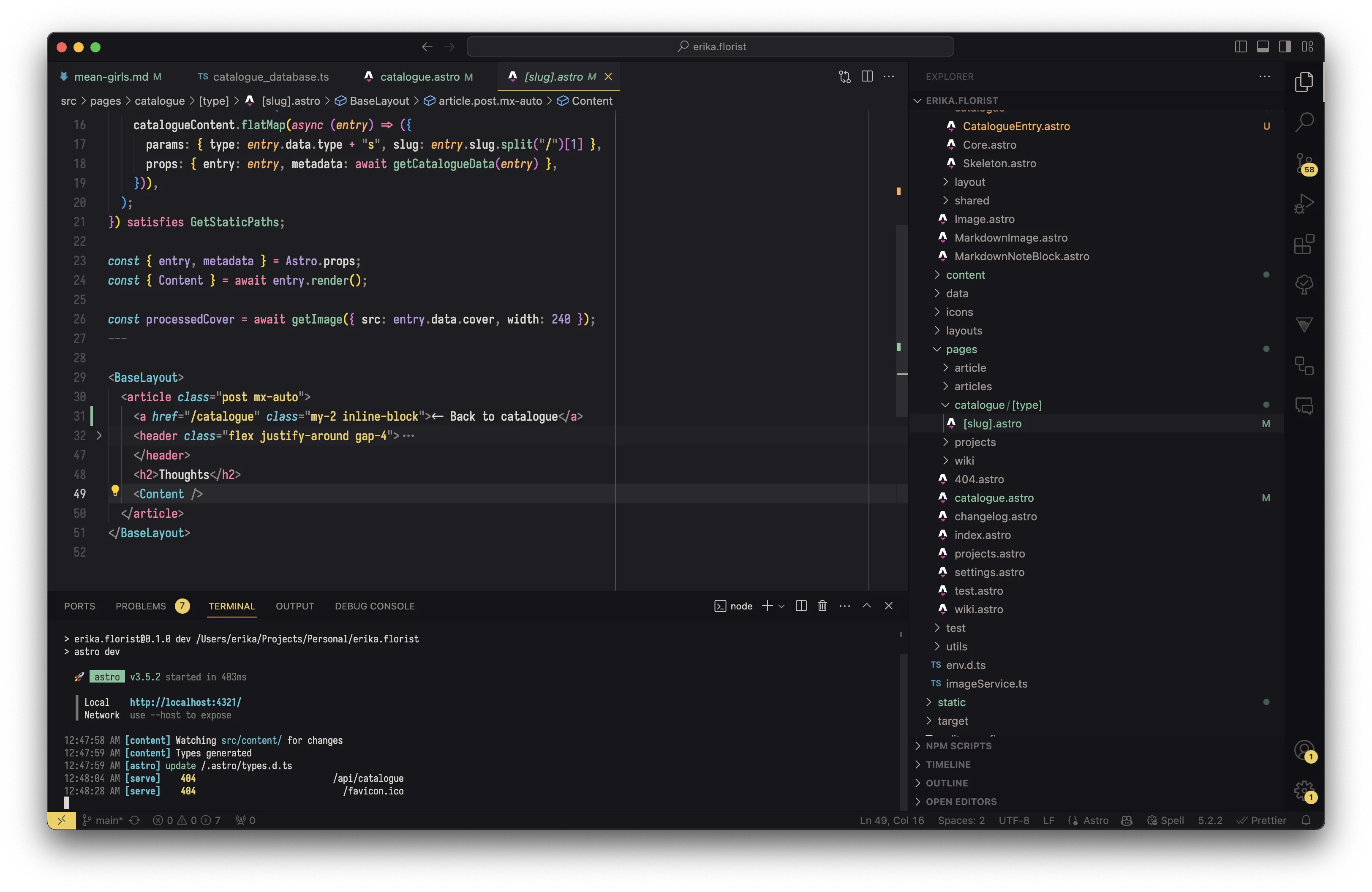Open the http://localhost:4321/ link

[185, 702]
